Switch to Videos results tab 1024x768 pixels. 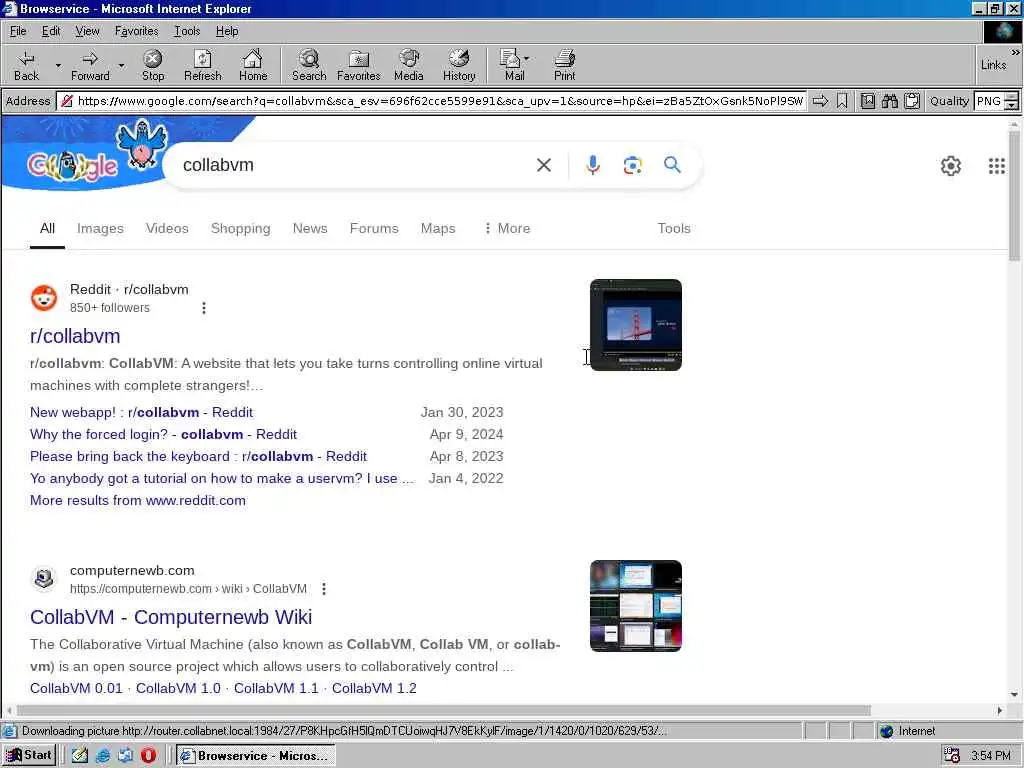pos(167,228)
